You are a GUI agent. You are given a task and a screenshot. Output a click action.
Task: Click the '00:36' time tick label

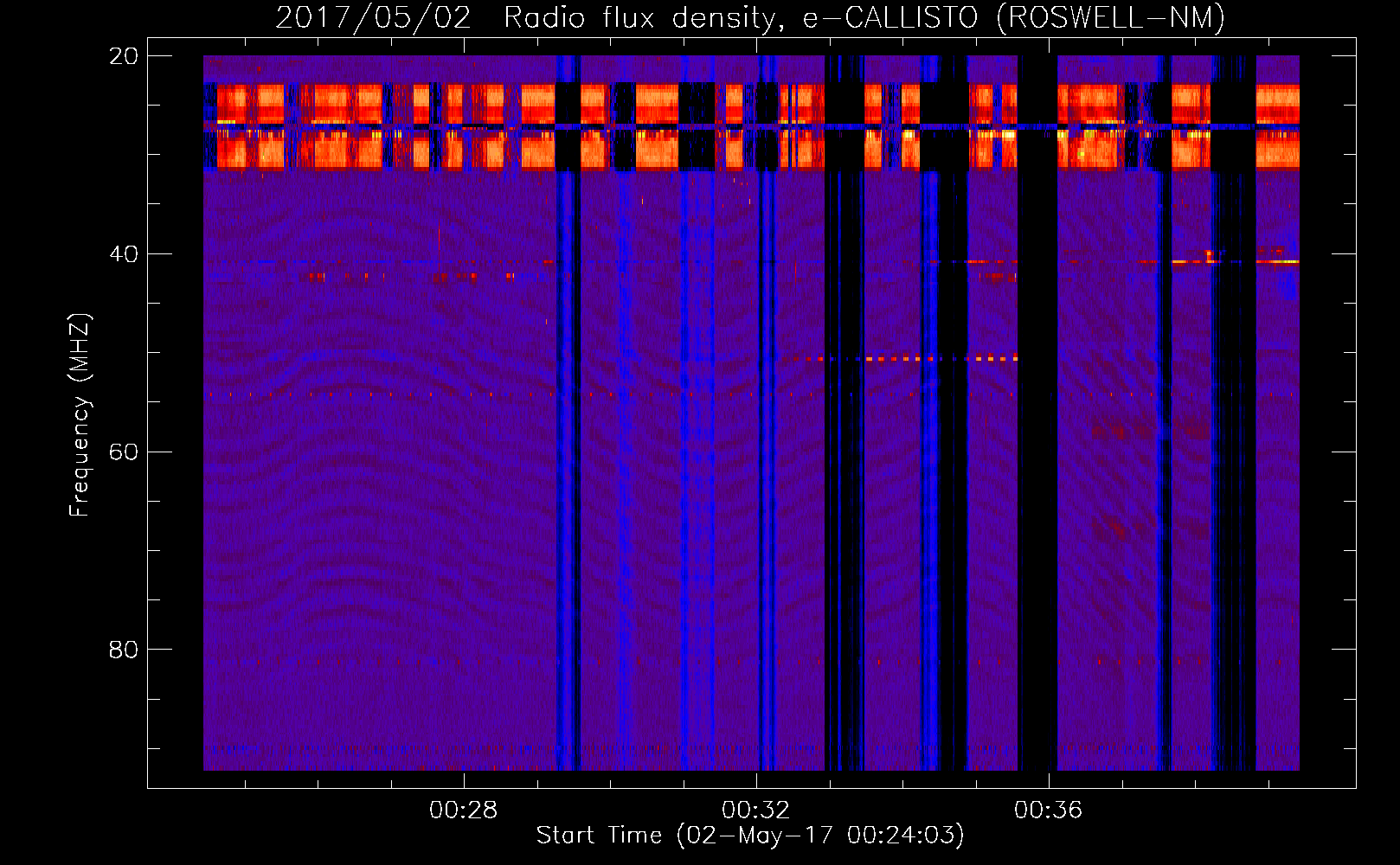[x=1049, y=811]
